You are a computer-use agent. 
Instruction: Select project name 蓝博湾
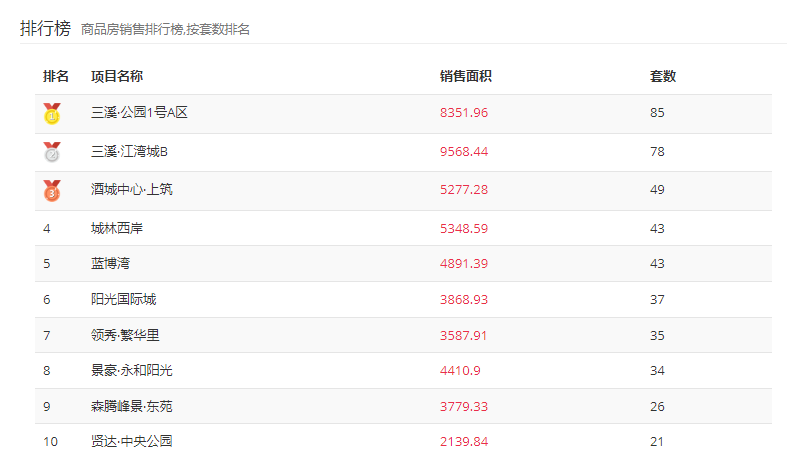coord(110,263)
